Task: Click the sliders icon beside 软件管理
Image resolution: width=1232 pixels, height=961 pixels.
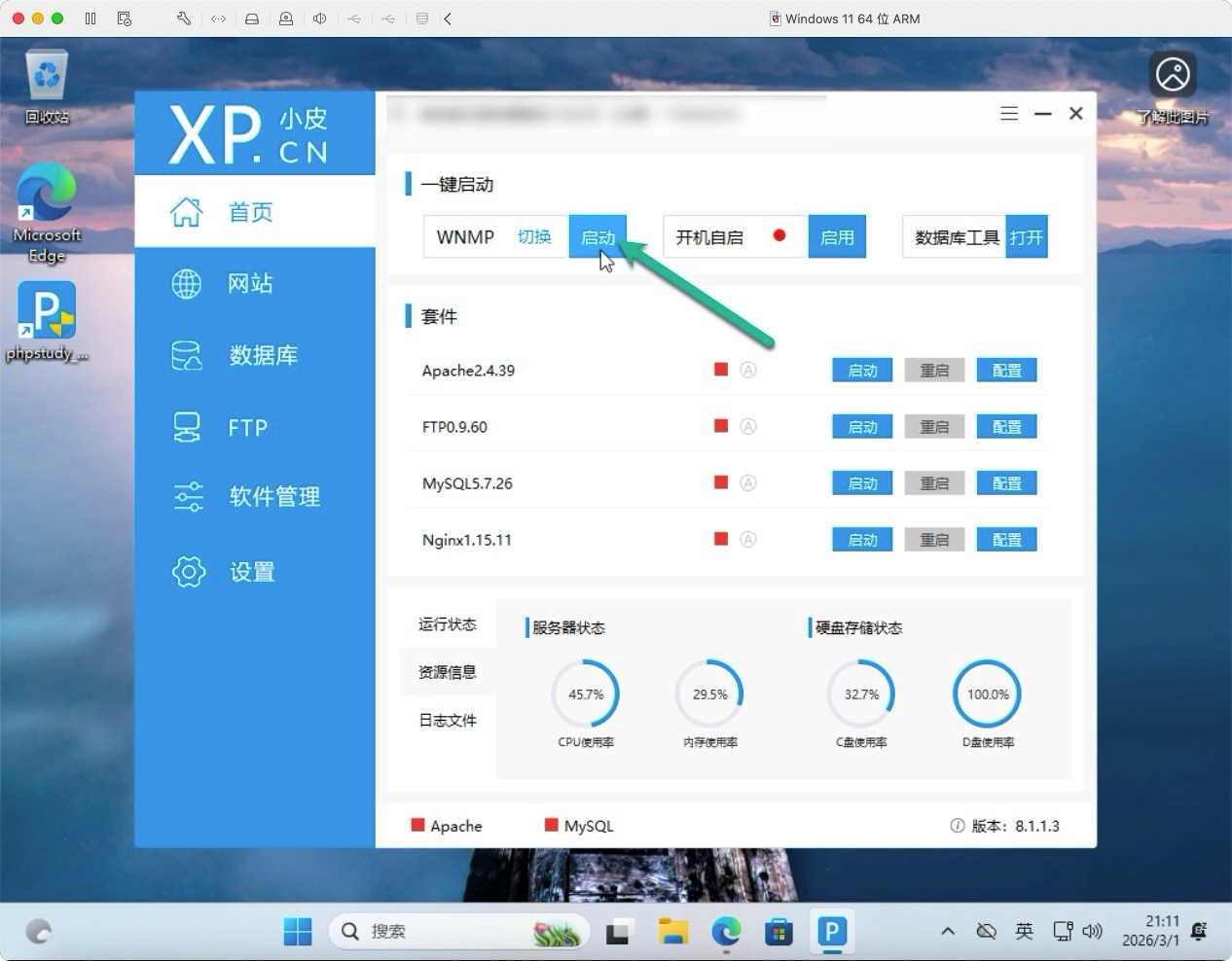Action: point(188,497)
